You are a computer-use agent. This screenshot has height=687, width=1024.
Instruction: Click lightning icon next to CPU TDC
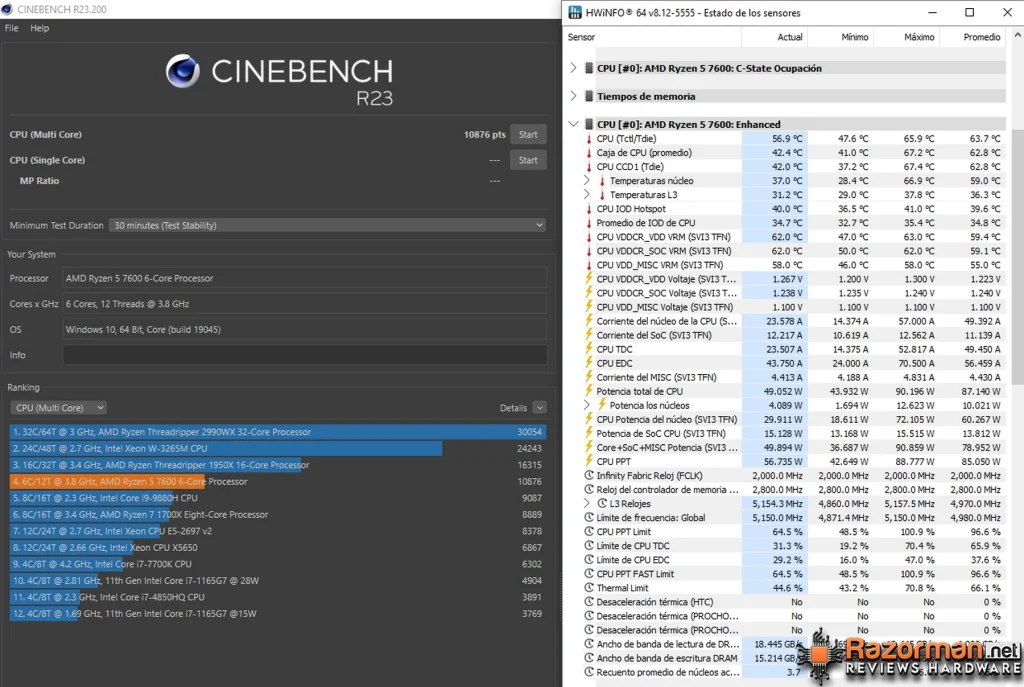coord(588,349)
